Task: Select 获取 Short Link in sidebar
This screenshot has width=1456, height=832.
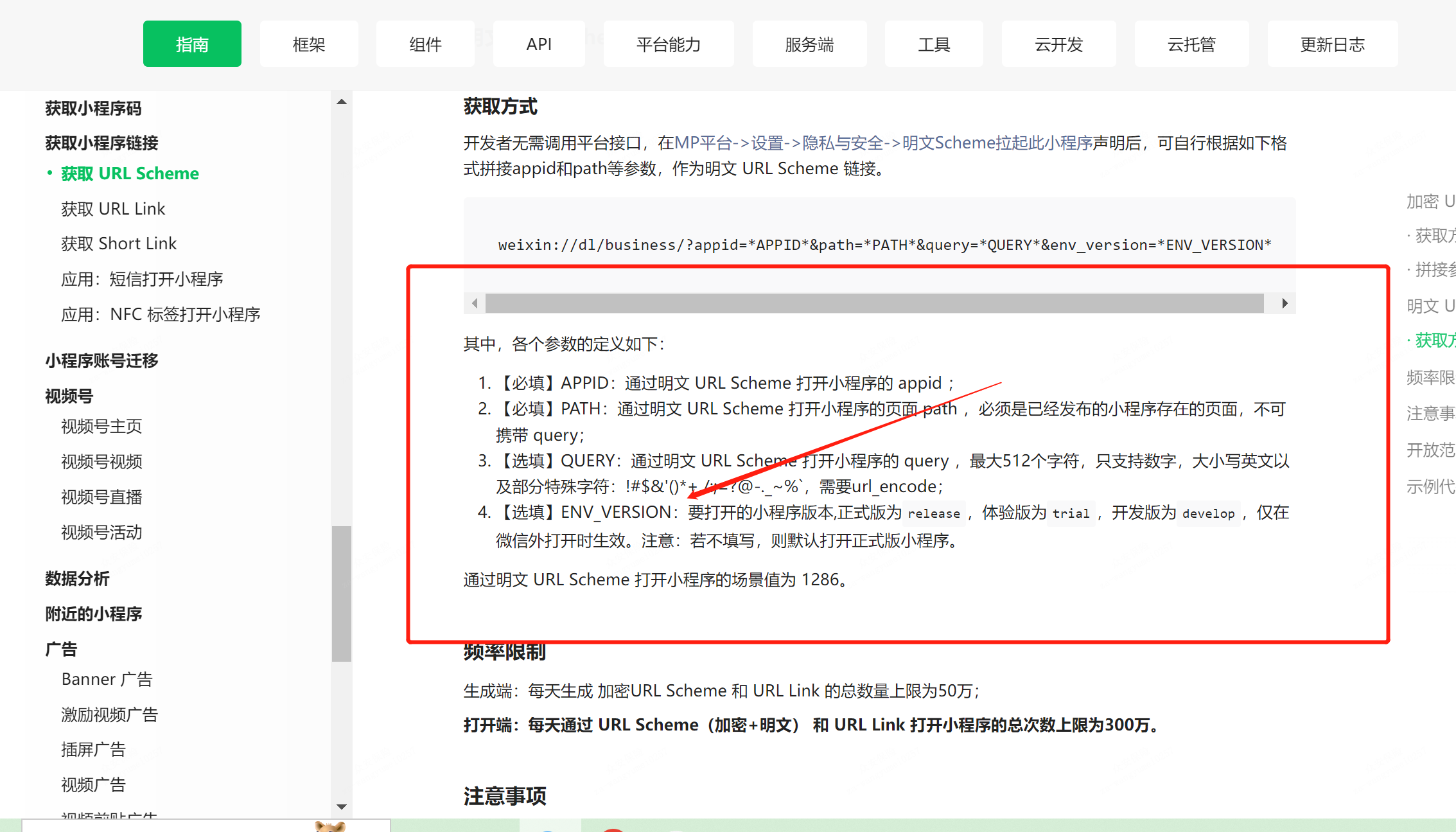Action: [119, 243]
